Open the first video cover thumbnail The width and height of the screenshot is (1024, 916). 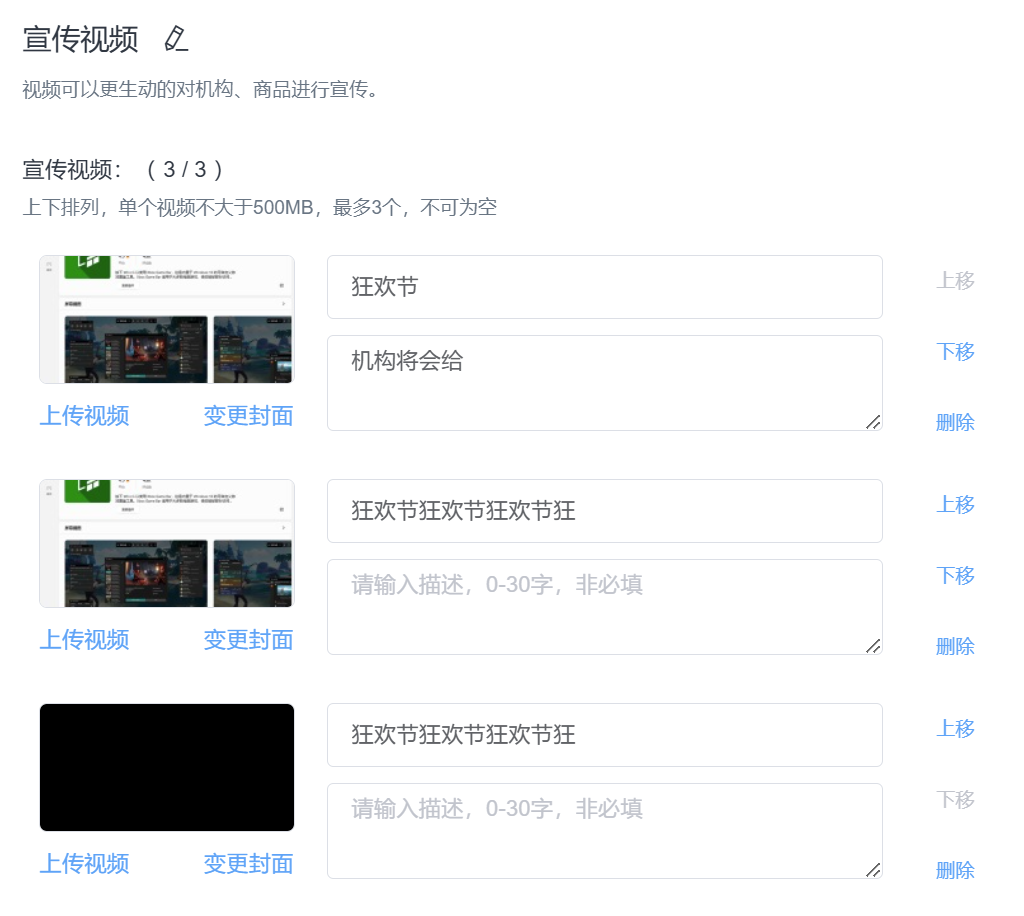167,319
